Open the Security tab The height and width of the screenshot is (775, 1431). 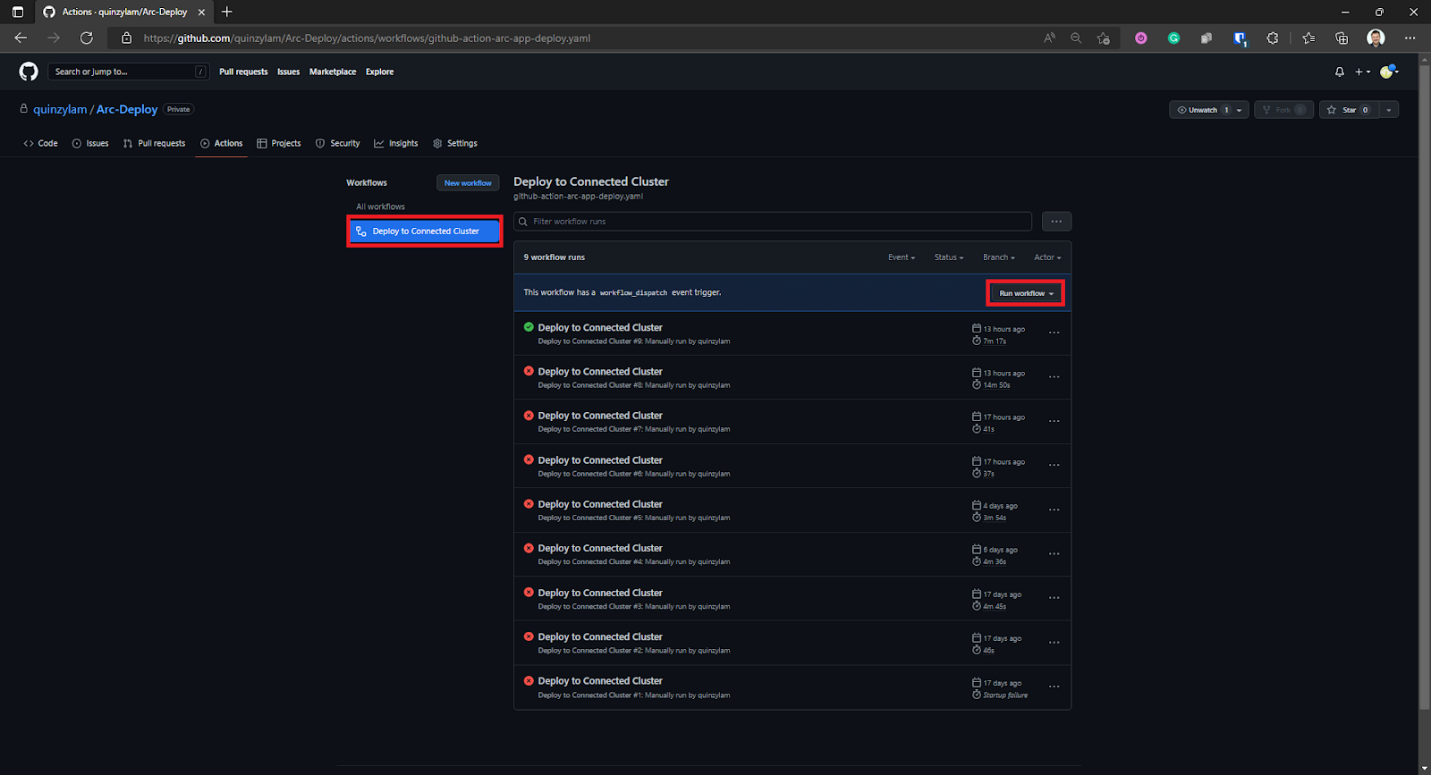point(337,143)
